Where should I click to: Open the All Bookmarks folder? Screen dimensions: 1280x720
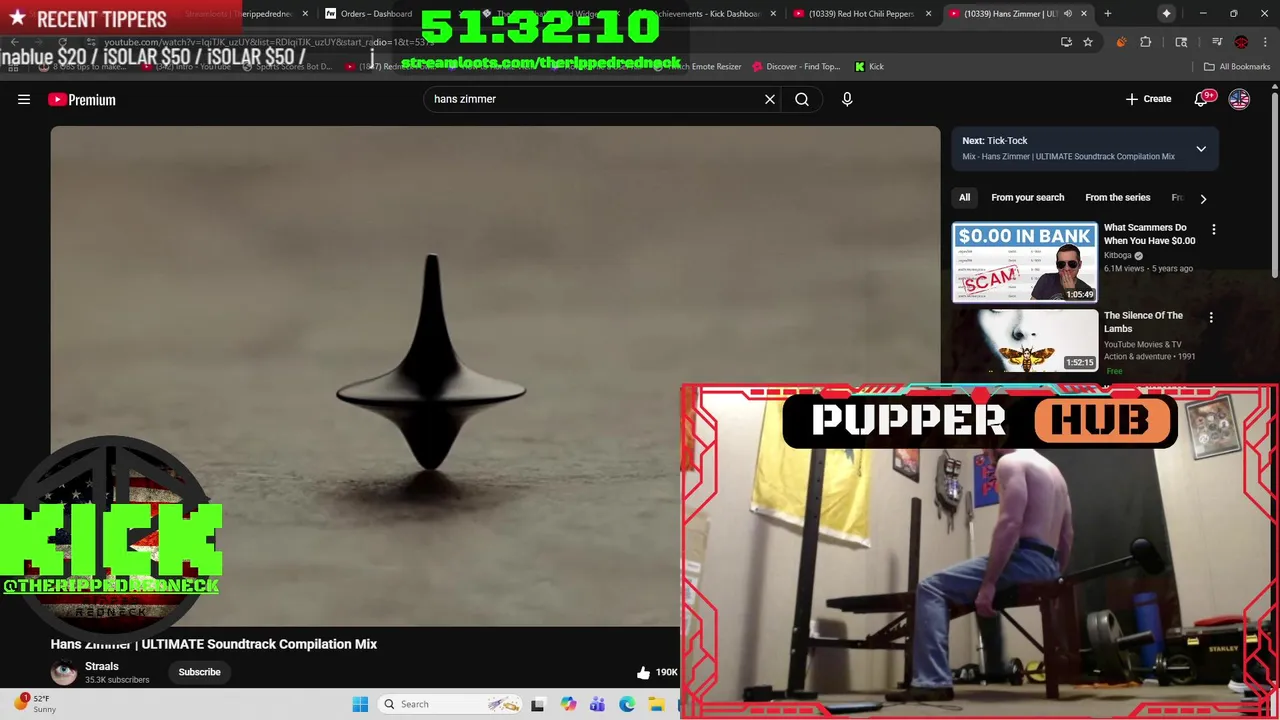point(1237,67)
